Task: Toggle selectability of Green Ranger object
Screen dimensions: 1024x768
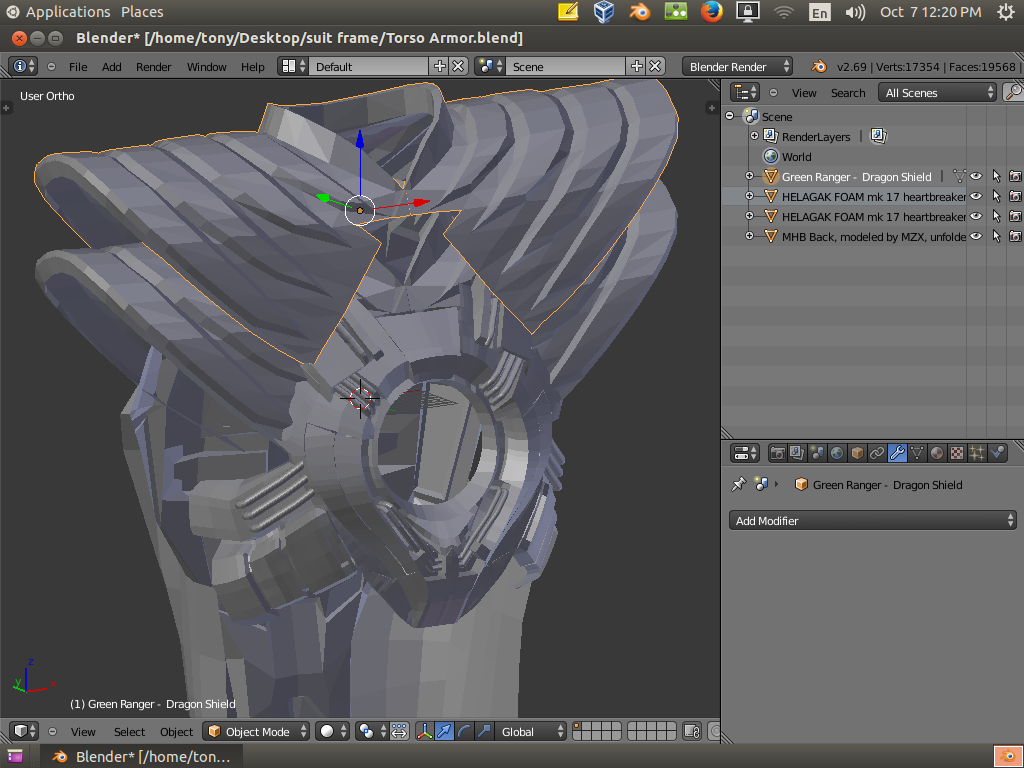Action: point(996,176)
